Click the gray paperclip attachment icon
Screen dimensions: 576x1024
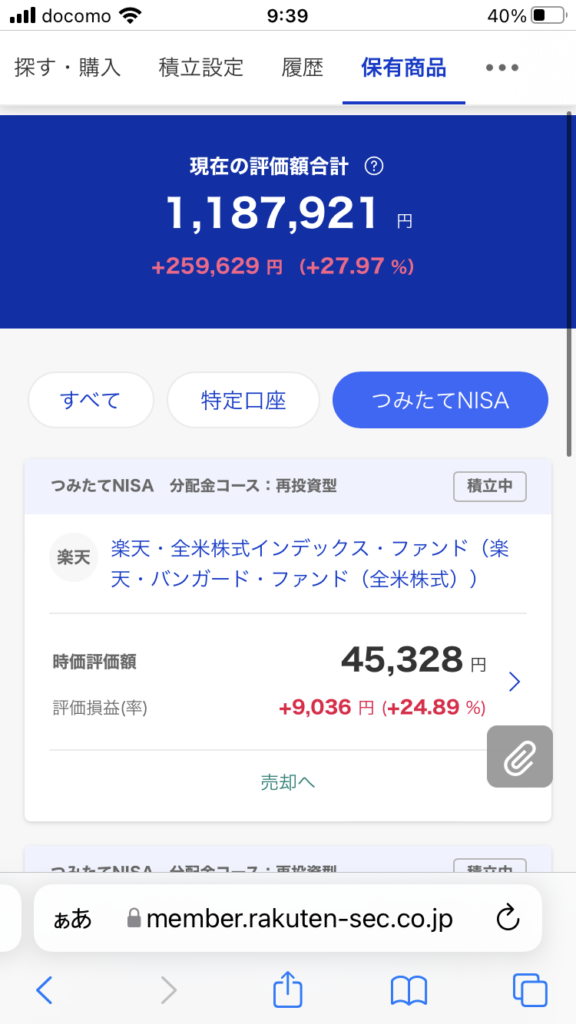tap(520, 756)
